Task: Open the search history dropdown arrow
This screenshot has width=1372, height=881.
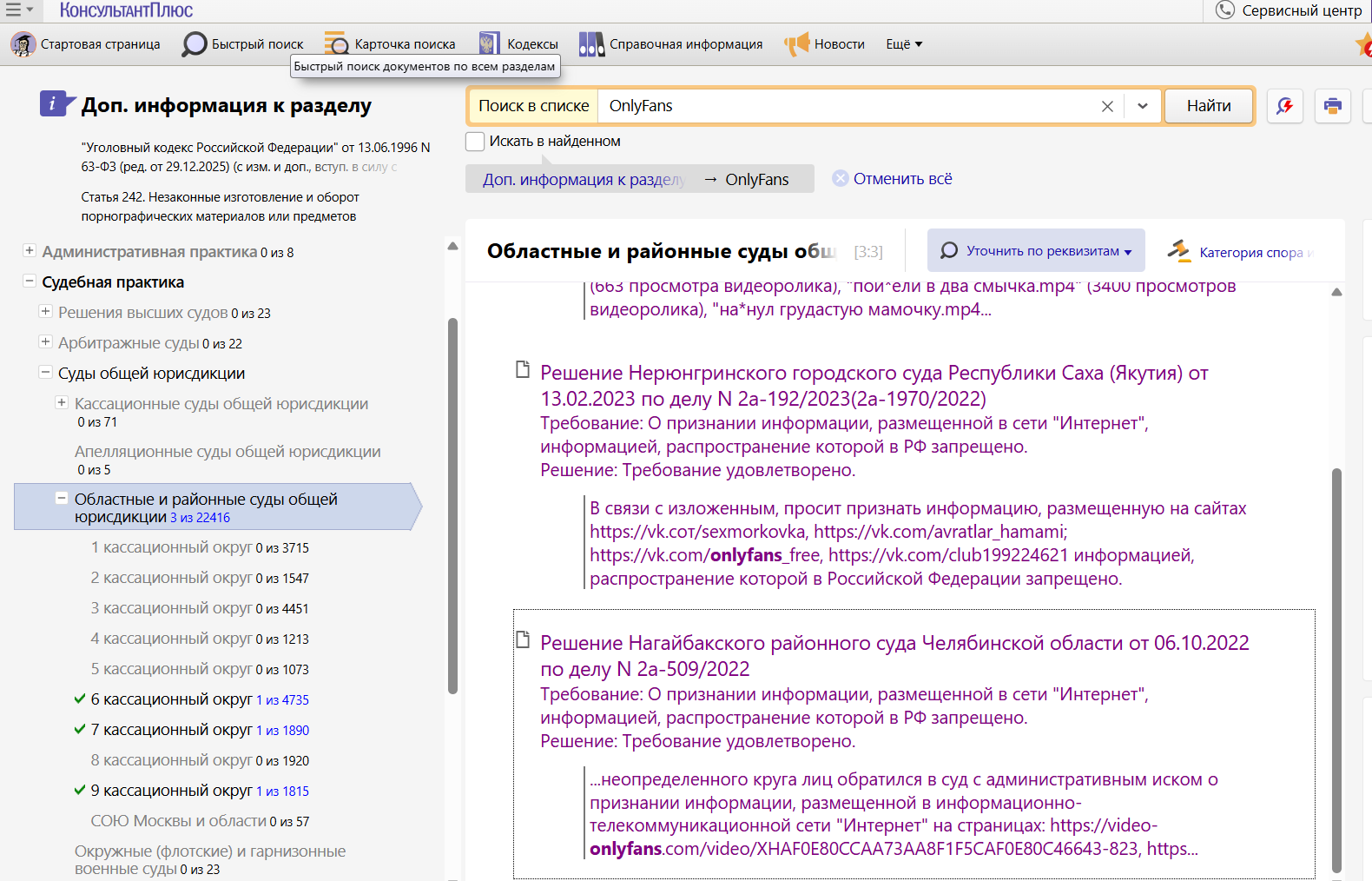Action: pyautogui.click(x=1143, y=106)
